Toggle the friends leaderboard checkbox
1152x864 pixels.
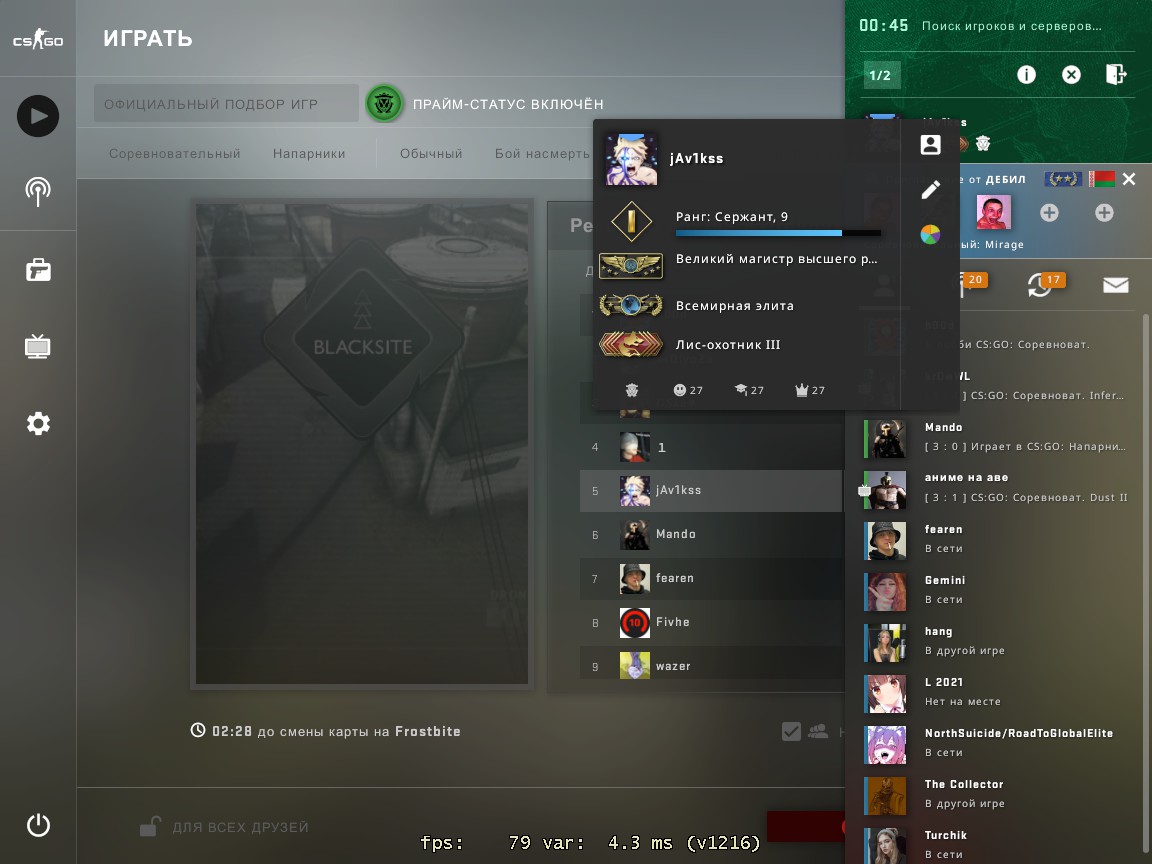(791, 731)
